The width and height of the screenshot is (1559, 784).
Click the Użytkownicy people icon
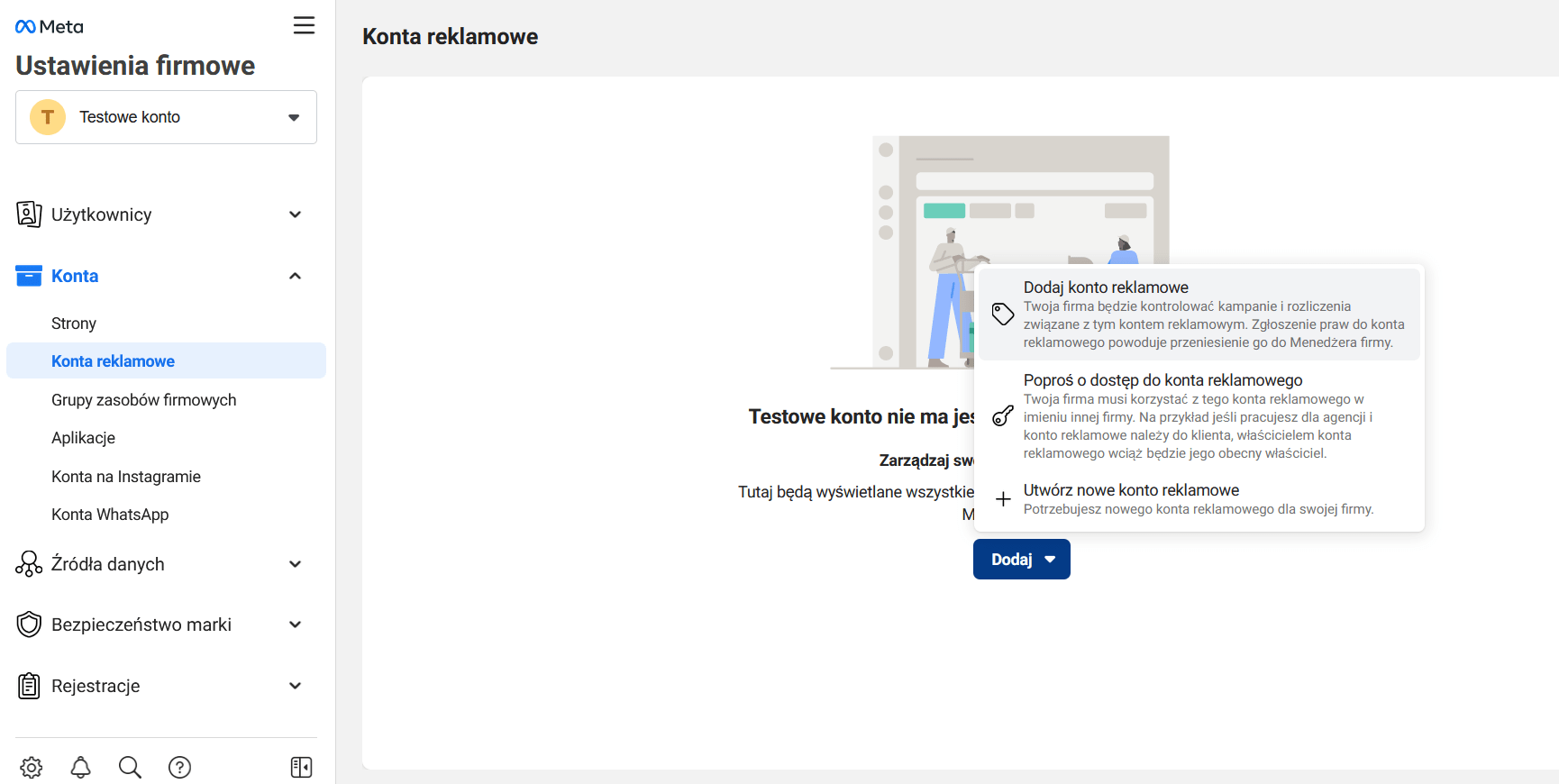tap(29, 214)
